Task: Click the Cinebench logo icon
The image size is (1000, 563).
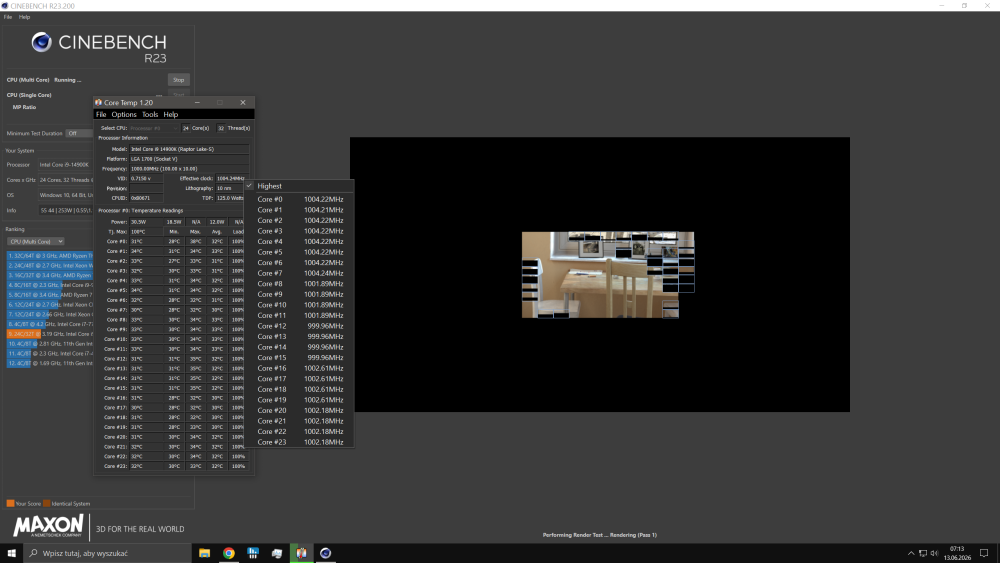Action: pos(42,42)
